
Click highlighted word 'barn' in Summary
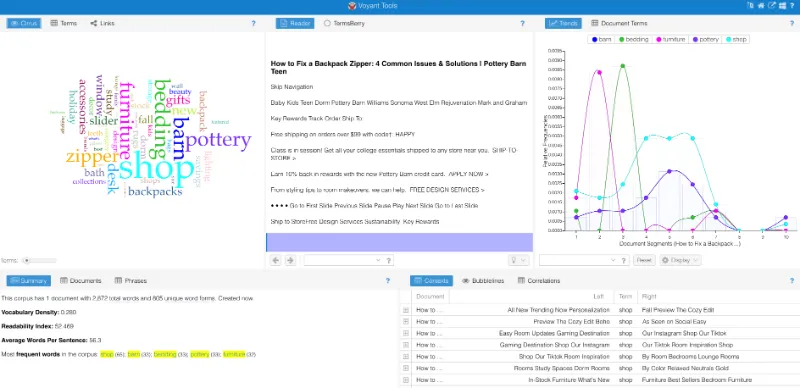pyautogui.click(x=134, y=354)
